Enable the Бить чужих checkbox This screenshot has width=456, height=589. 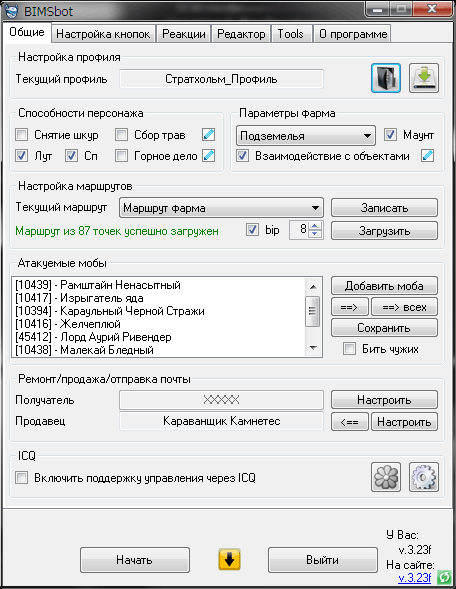(x=349, y=349)
